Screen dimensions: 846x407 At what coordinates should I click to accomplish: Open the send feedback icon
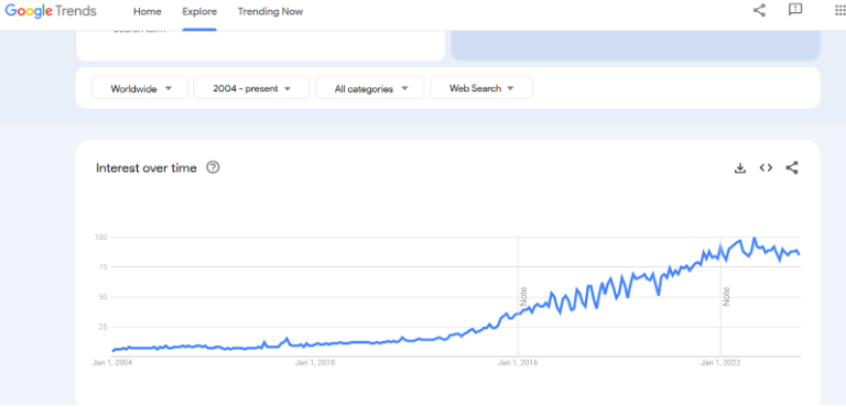point(795,11)
